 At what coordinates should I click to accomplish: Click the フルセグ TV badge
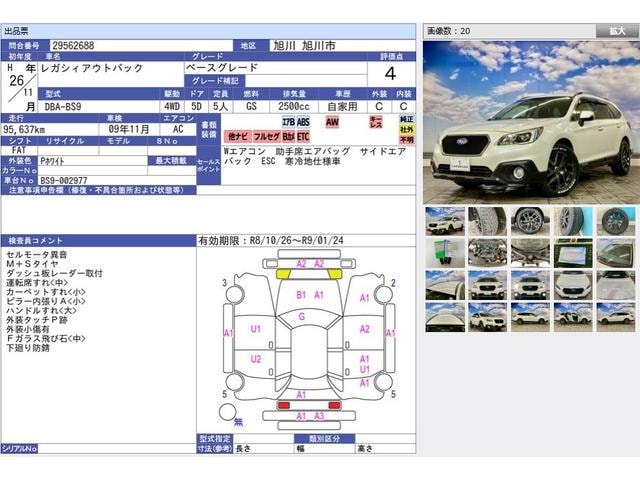coord(267,136)
